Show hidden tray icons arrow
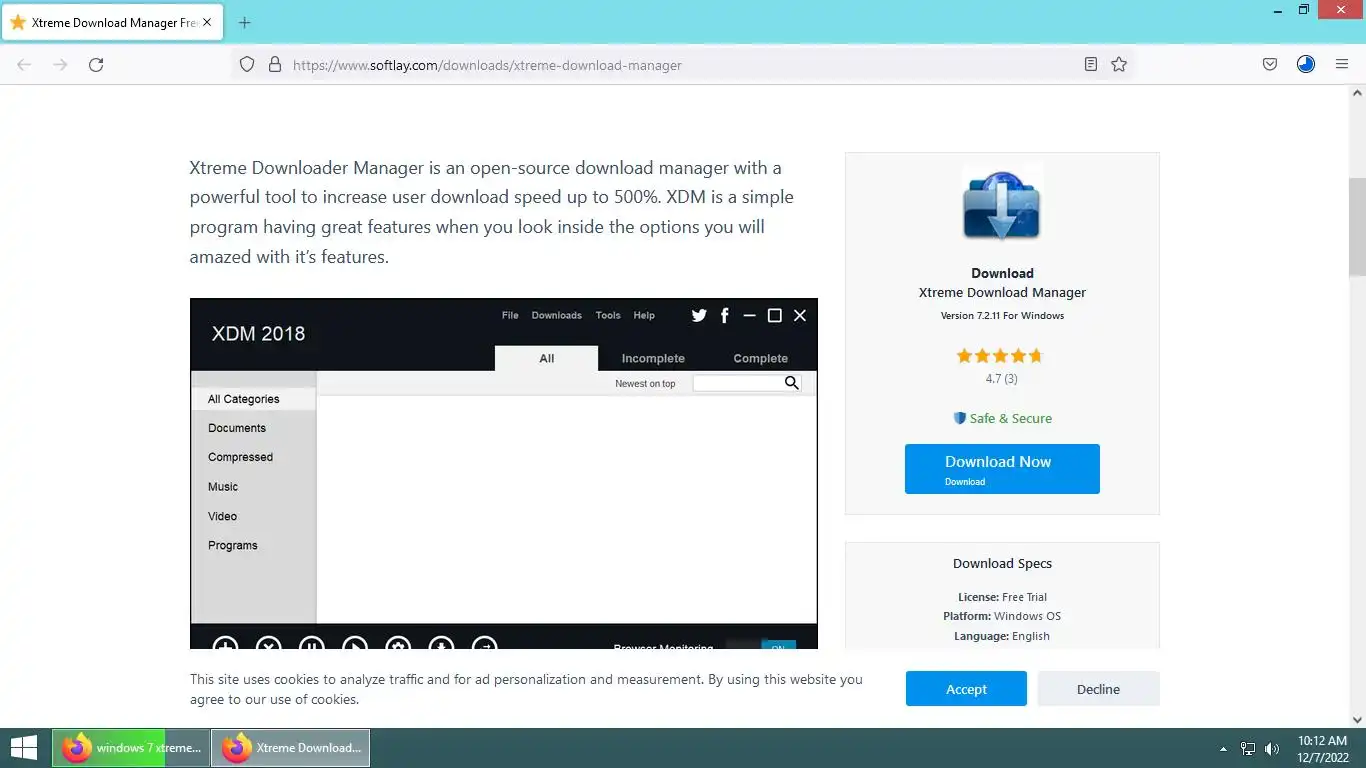Image resolution: width=1366 pixels, height=768 pixels. [x=1223, y=748]
